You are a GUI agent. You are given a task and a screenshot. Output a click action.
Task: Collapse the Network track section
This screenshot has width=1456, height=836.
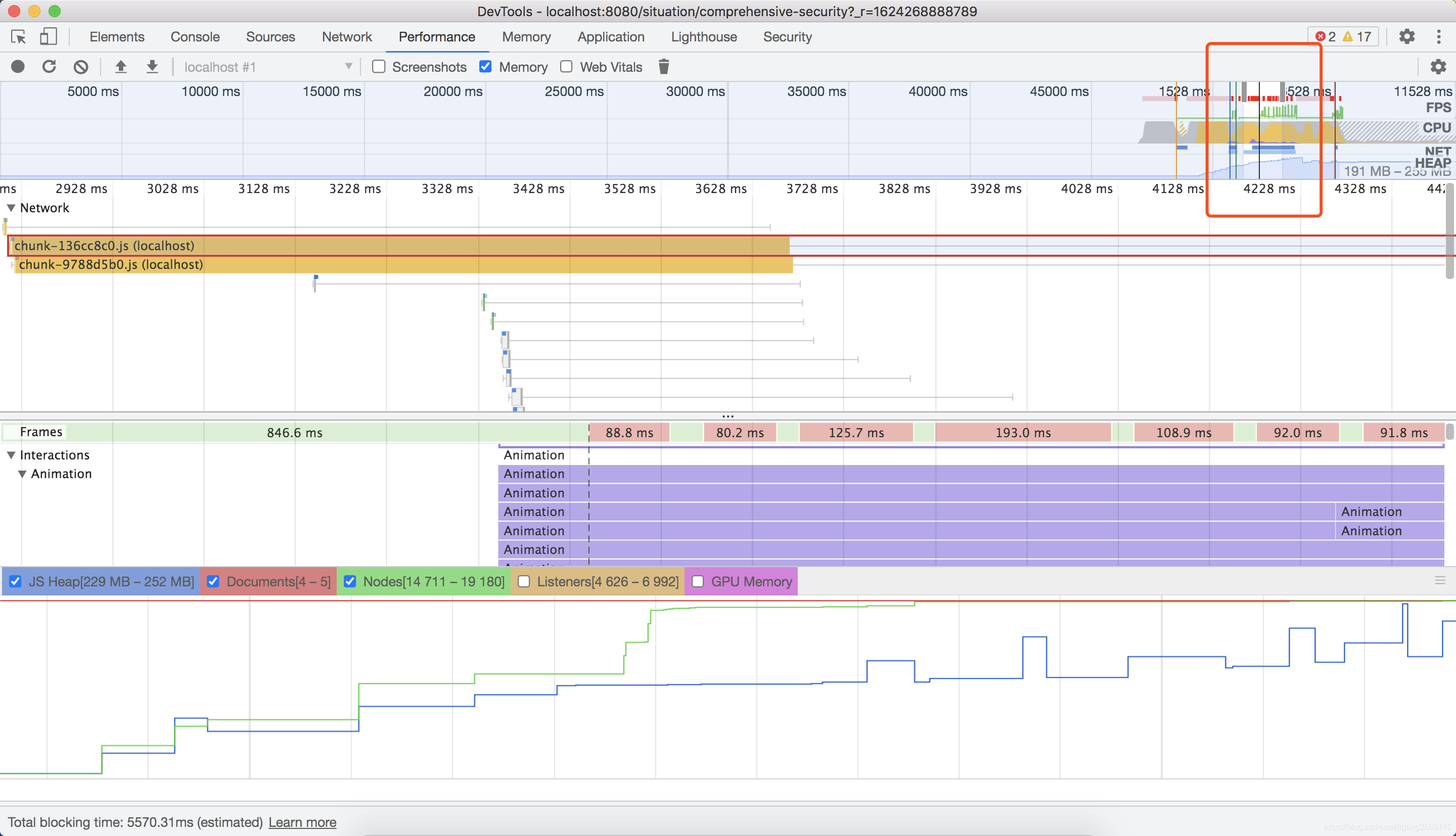pos(11,208)
